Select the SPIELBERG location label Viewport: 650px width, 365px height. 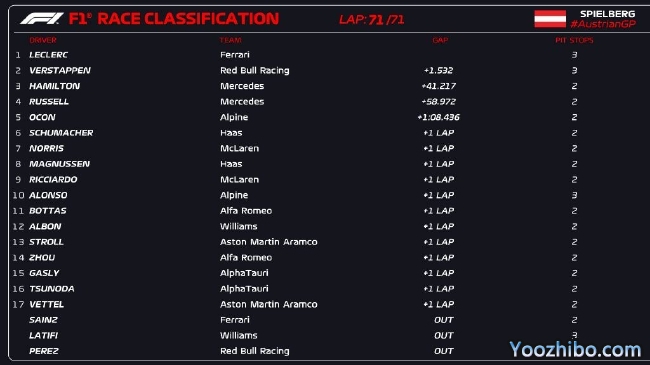click(x=607, y=14)
